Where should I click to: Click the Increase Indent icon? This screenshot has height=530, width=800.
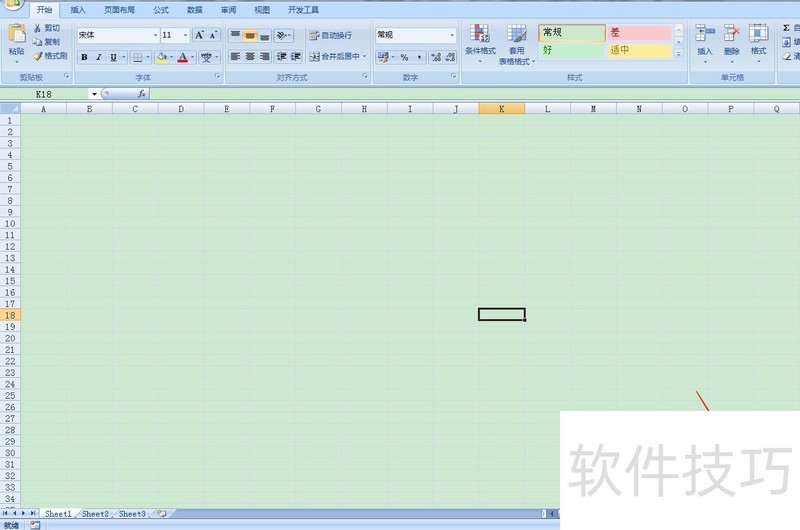296,57
